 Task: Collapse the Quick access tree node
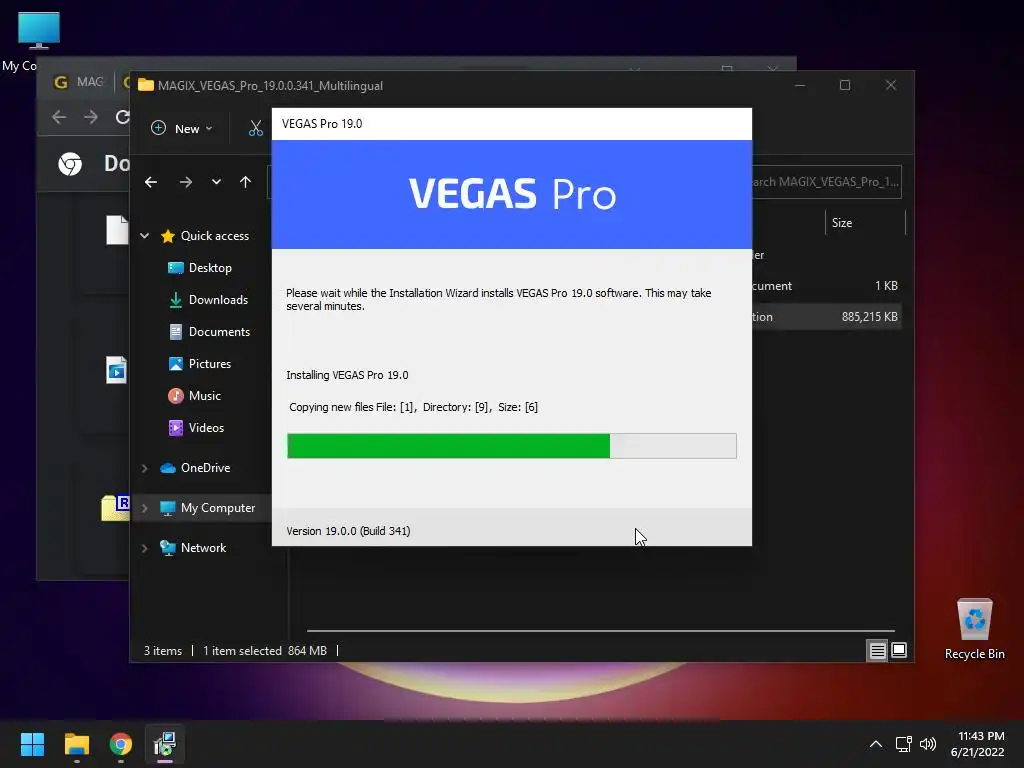pyautogui.click(x=144, y=236)
